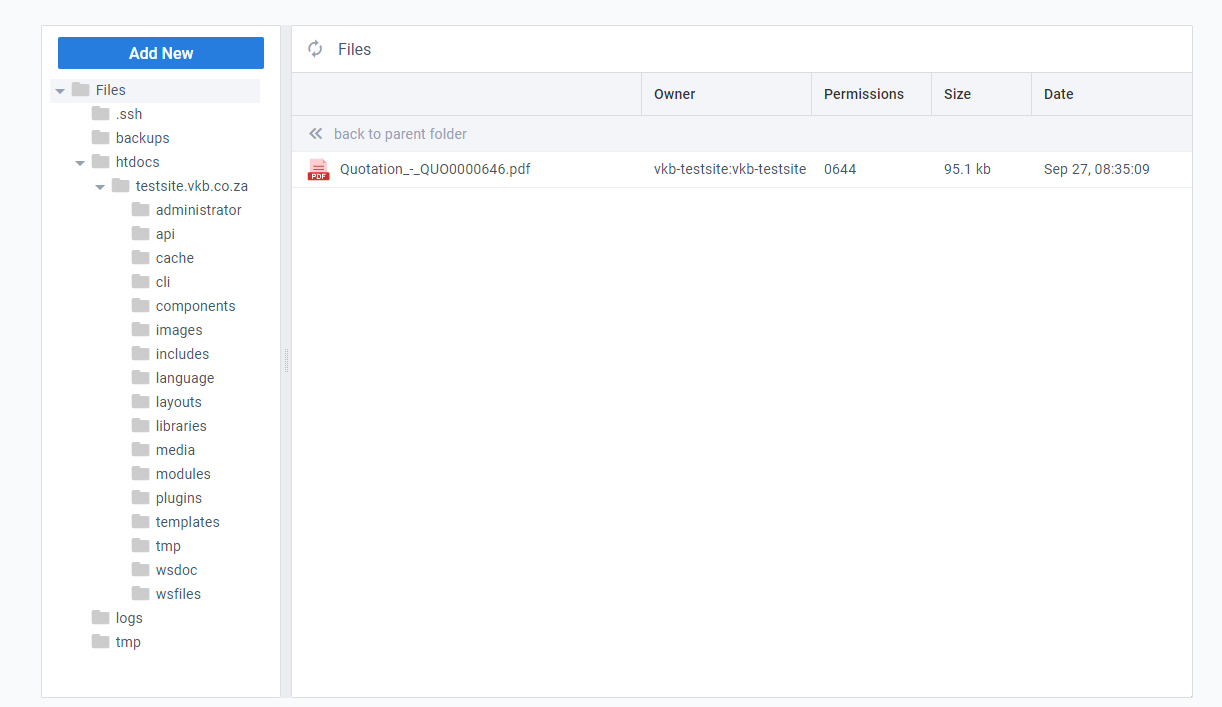Open Quotation_-_QUO0000646.pdf via its name link
Viewport: 1222px width, 707px height.
(x=433, y=169)
